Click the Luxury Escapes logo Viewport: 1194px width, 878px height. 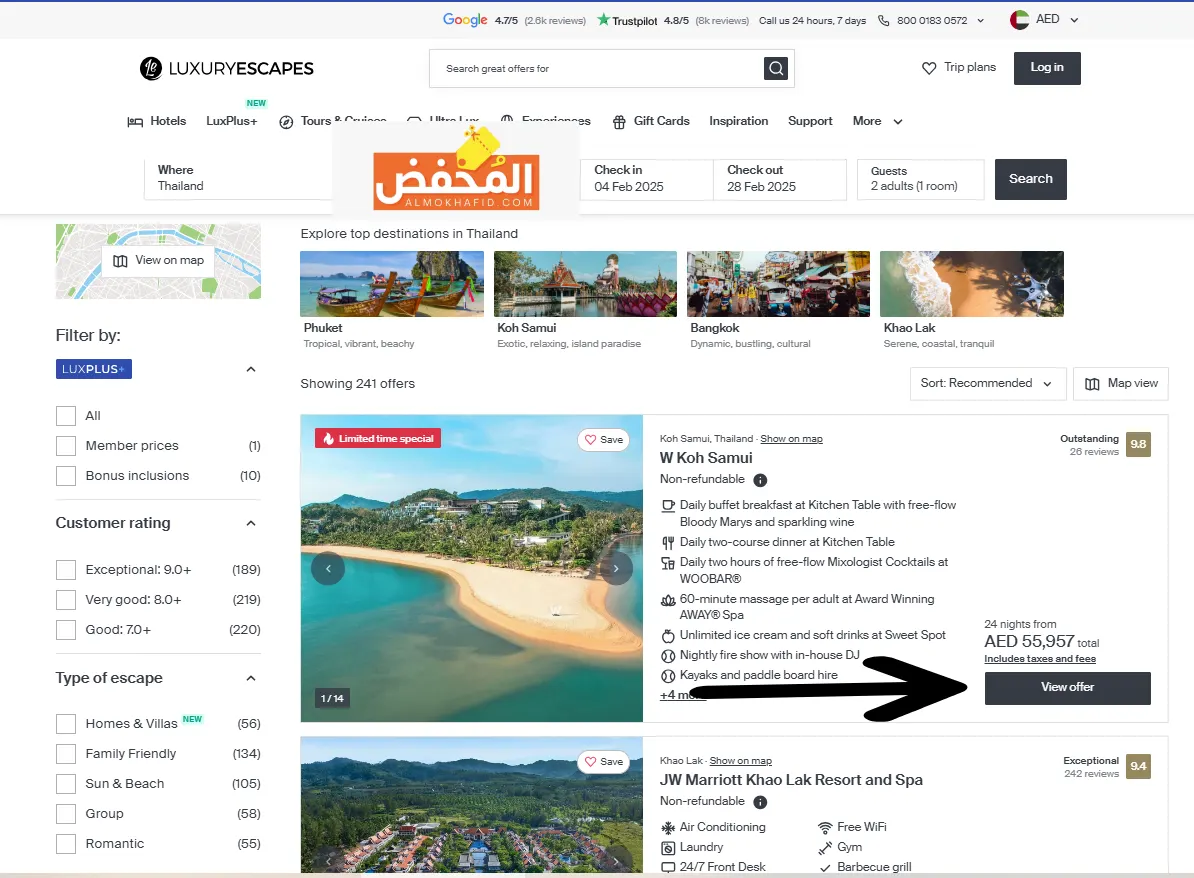[226, 69]
